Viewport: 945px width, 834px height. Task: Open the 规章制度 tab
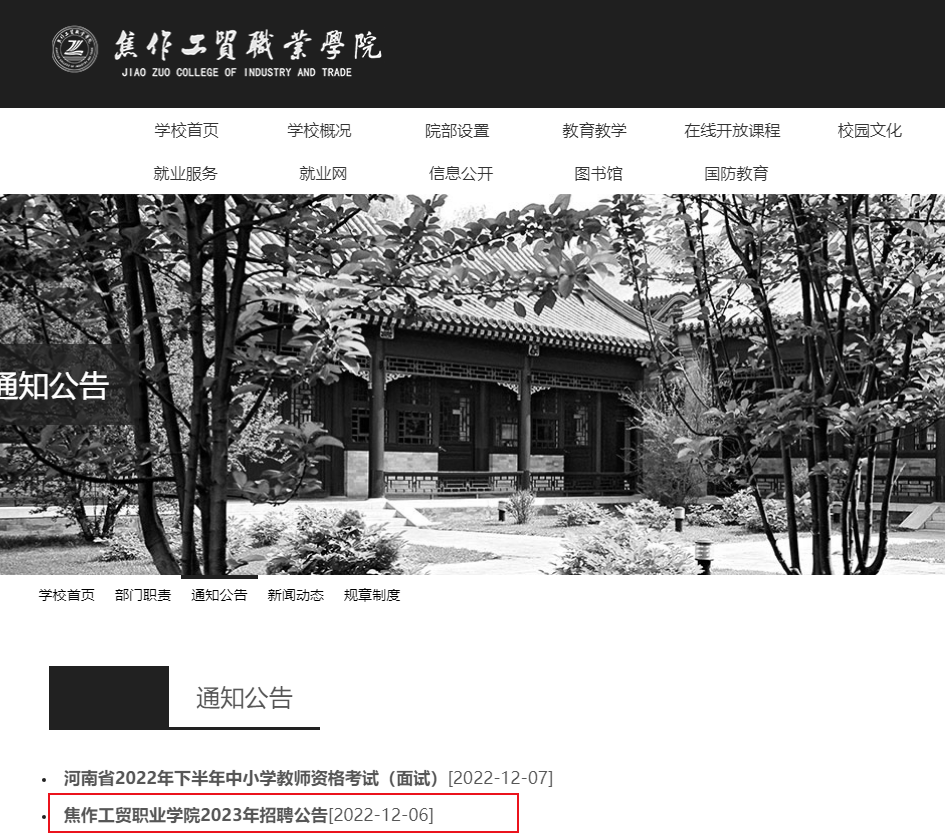372,595
